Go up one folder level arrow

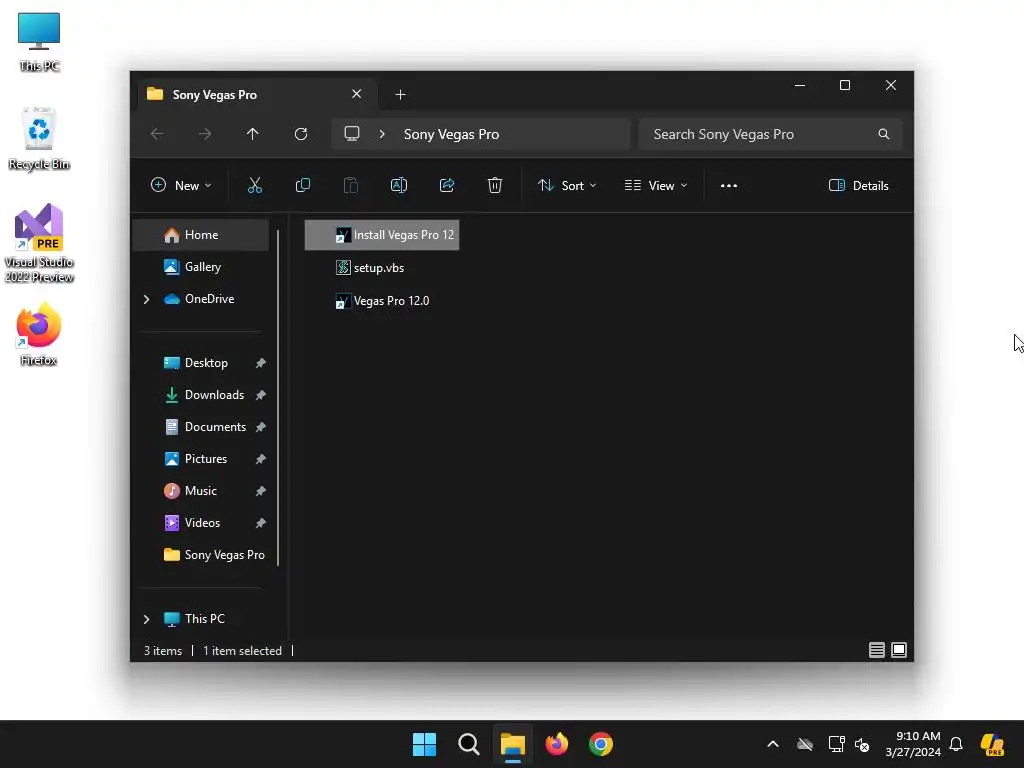[253, 134]
